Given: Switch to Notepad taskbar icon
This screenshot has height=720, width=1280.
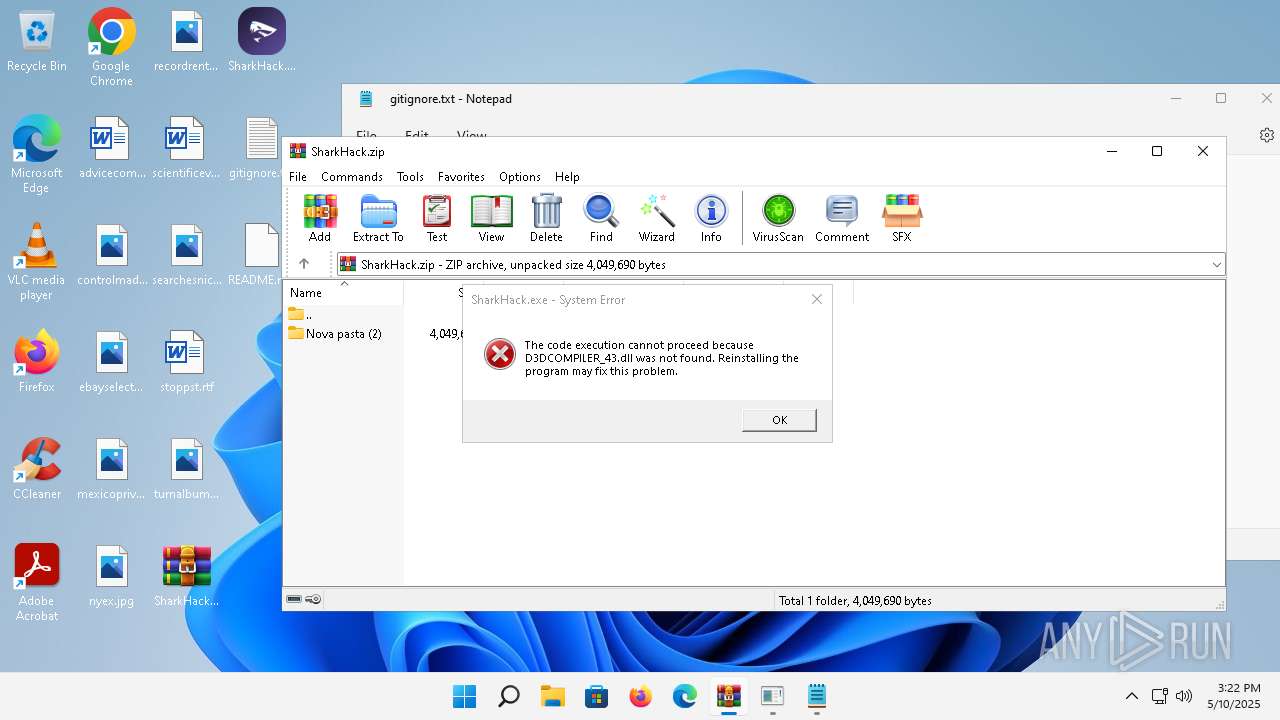Looking at the screenshot, I should [817, 696].
